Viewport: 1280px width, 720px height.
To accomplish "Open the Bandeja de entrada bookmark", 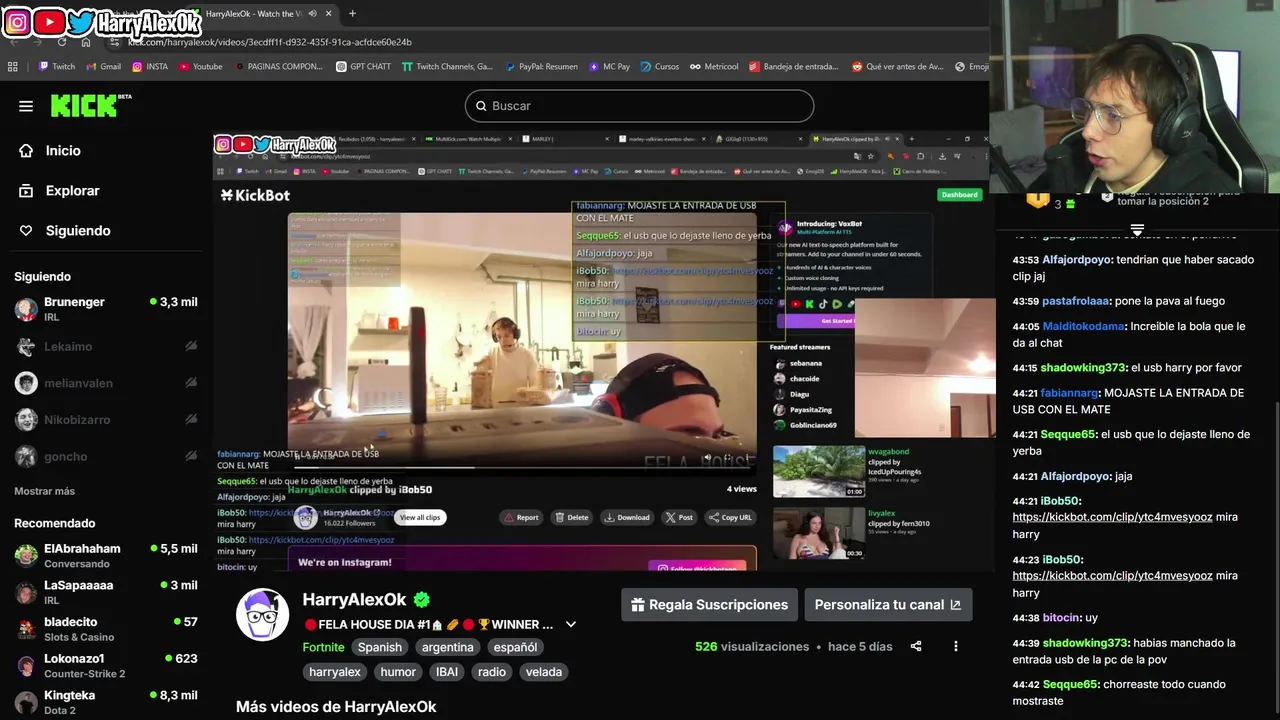I will tap(793, 67).
